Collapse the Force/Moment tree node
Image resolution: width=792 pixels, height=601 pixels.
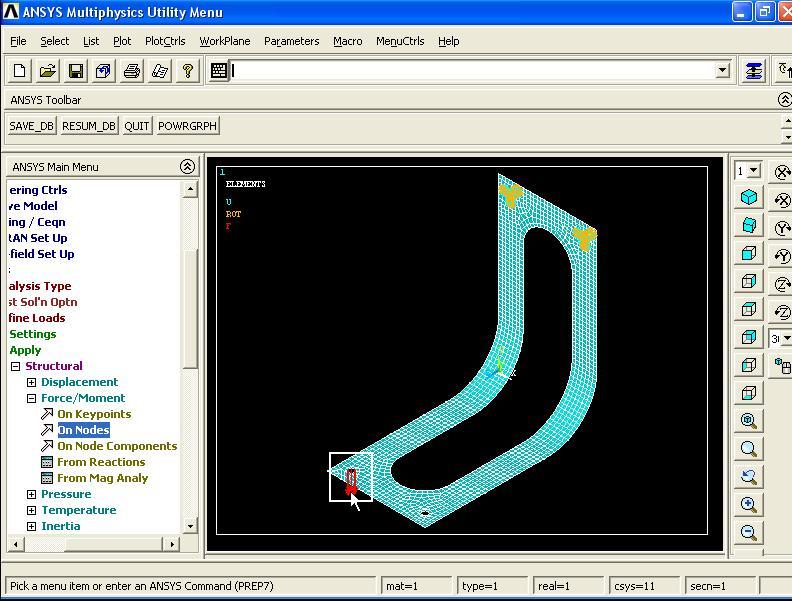pos(31,398)
